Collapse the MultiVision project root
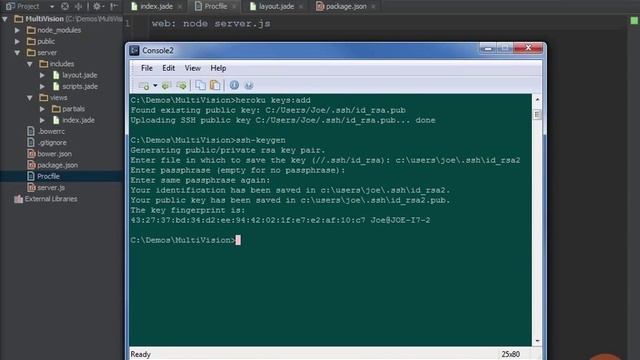 5,19
